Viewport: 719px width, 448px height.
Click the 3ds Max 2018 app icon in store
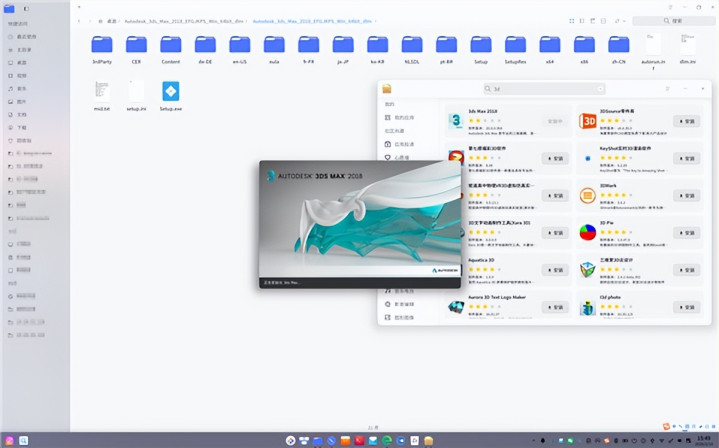pos(456,121)
